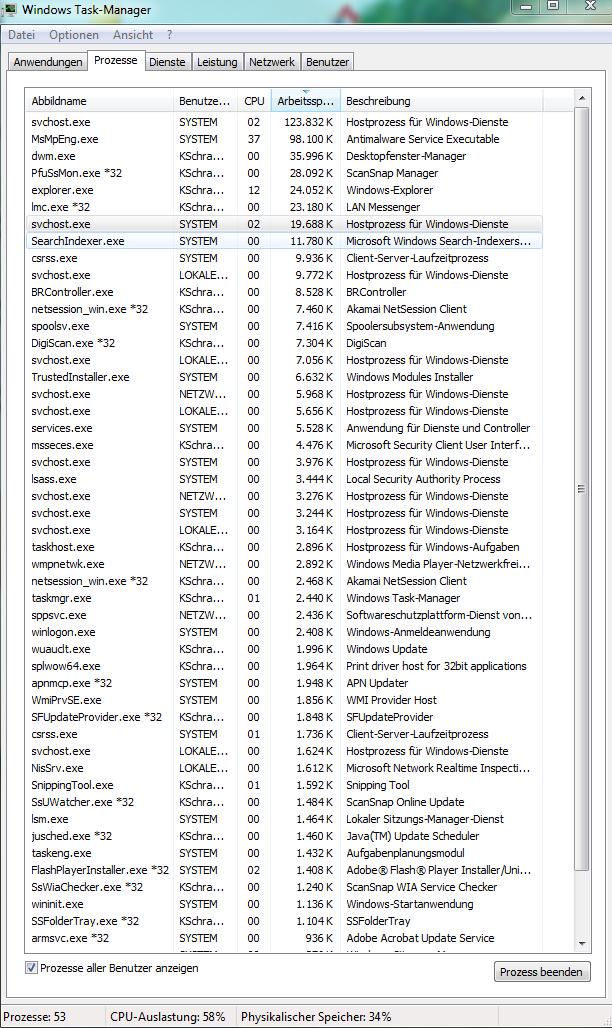Click the 'Prozess beenden' button
Viewport: 612px width, 1028px height.
[541, 972]
